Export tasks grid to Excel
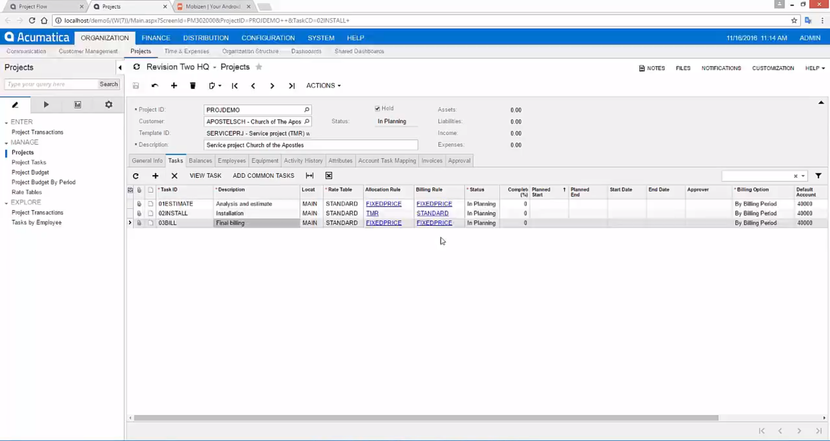Viewport: 830px width, 441px height. [328, 176]
